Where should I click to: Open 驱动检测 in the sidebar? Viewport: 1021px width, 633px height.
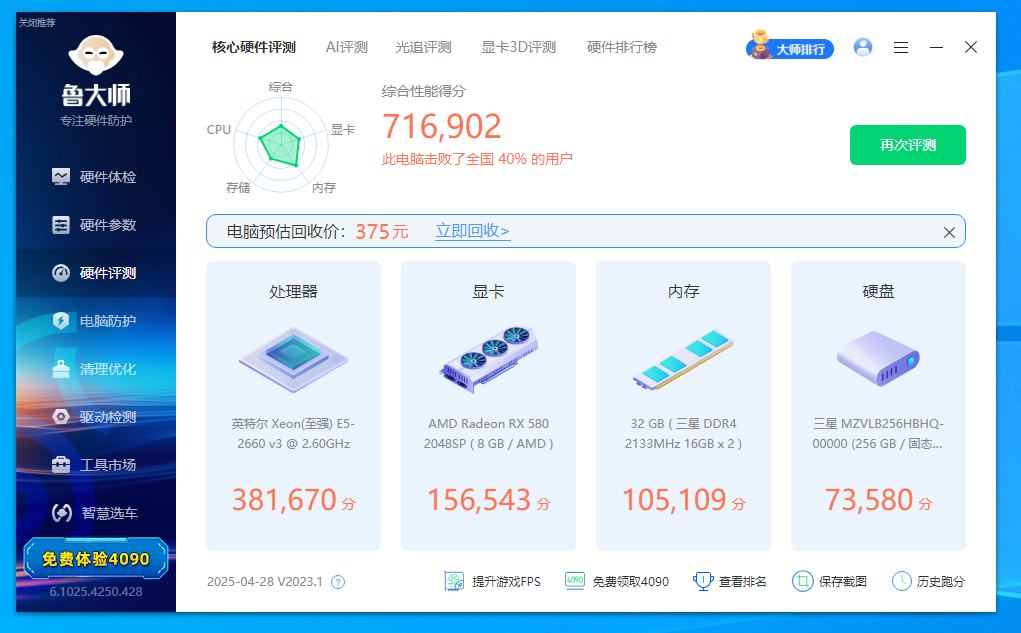point(96,417)
